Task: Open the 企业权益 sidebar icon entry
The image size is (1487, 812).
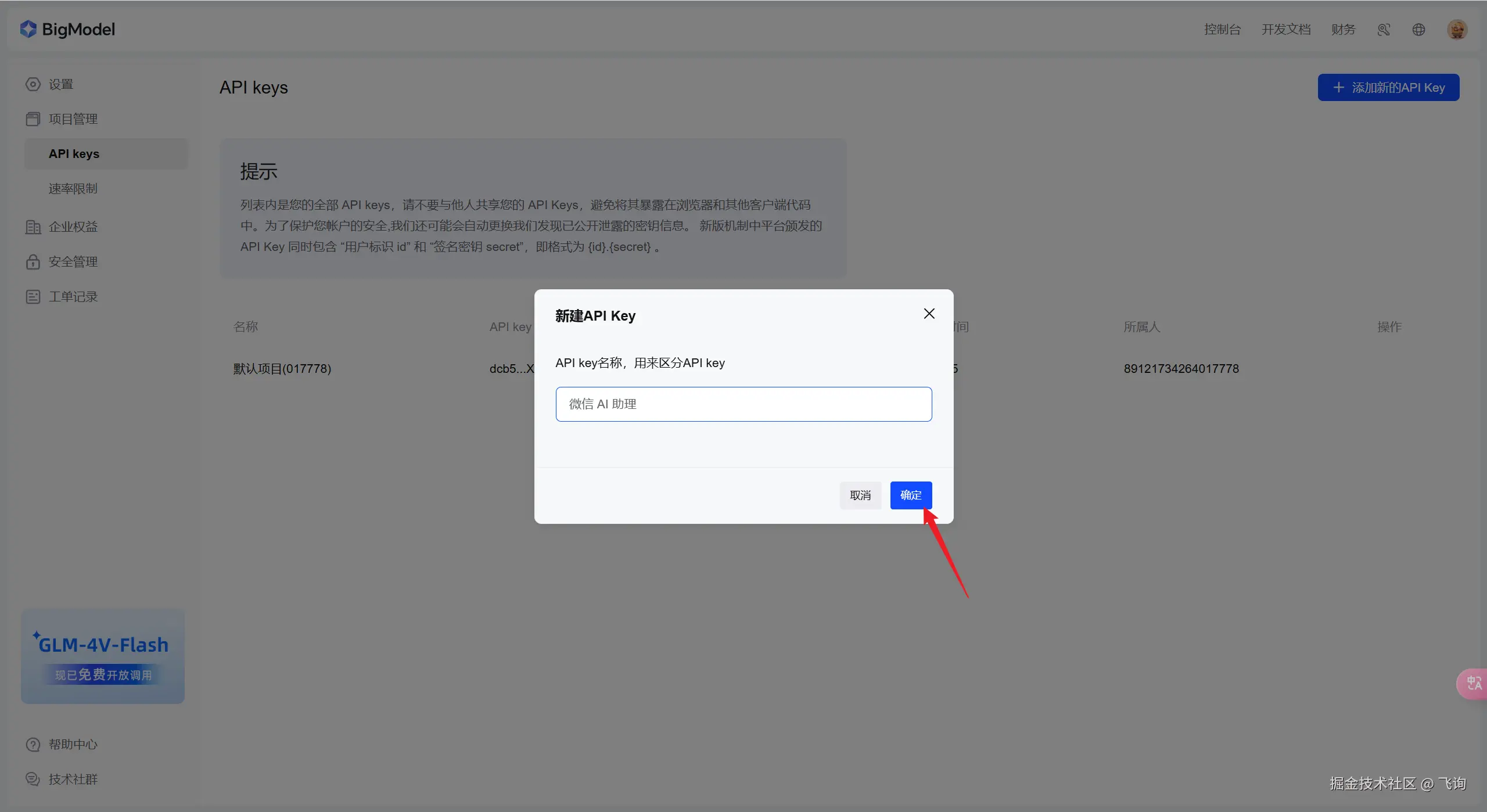Action: coord(33,227)
